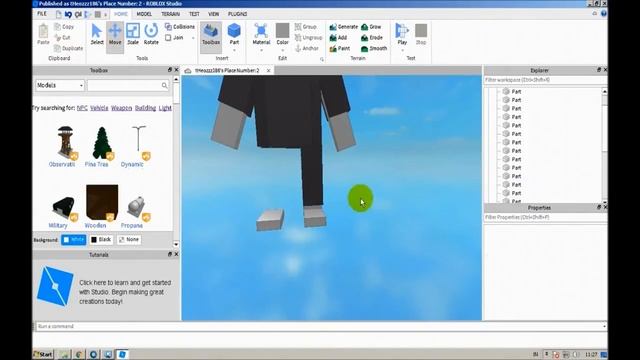Close the Place Number 2 tab
Image resolution: width=640 pixels, height=360 pixels.
(269, 71)
